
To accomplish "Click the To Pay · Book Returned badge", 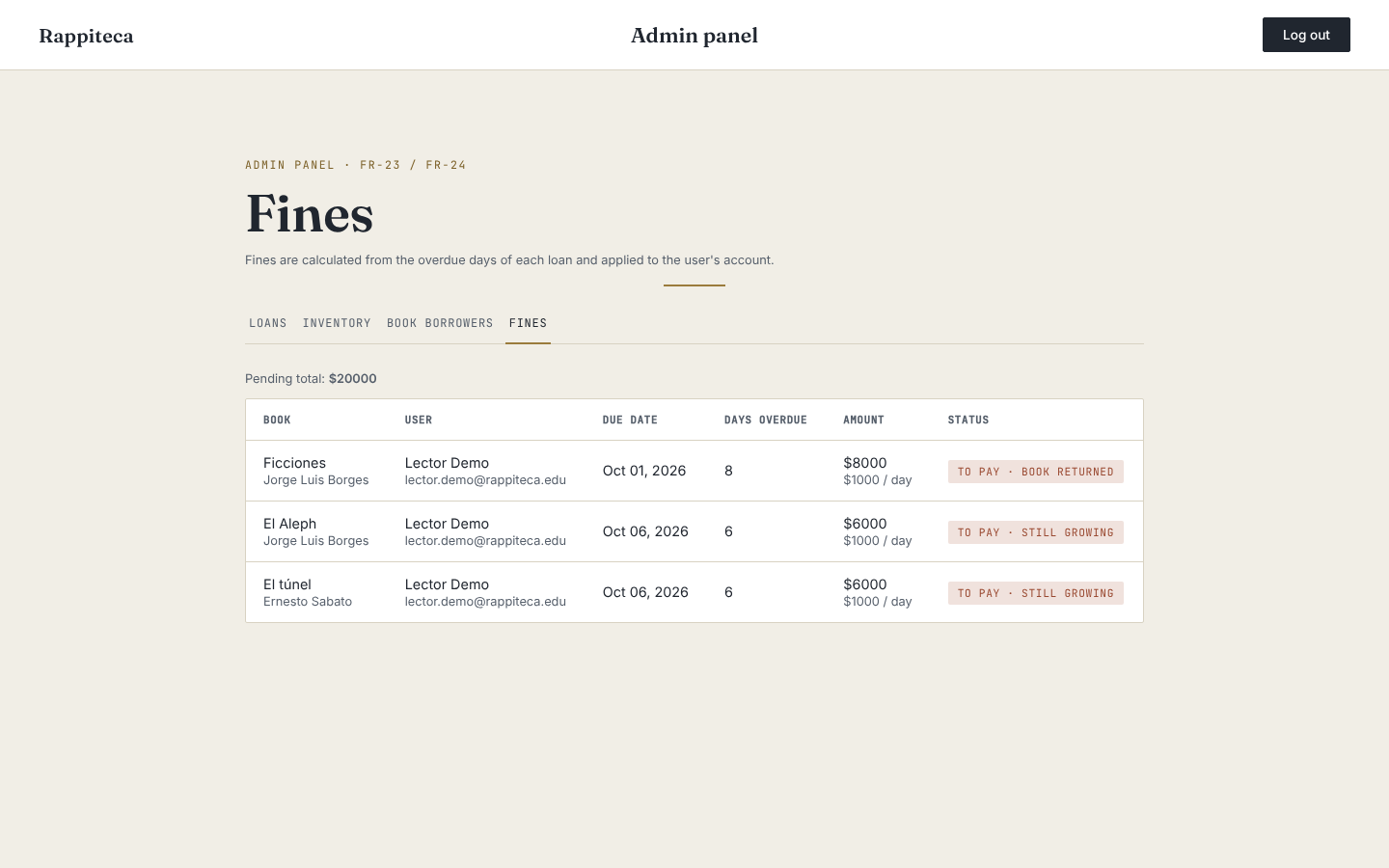I will (x=1036, y=472).
